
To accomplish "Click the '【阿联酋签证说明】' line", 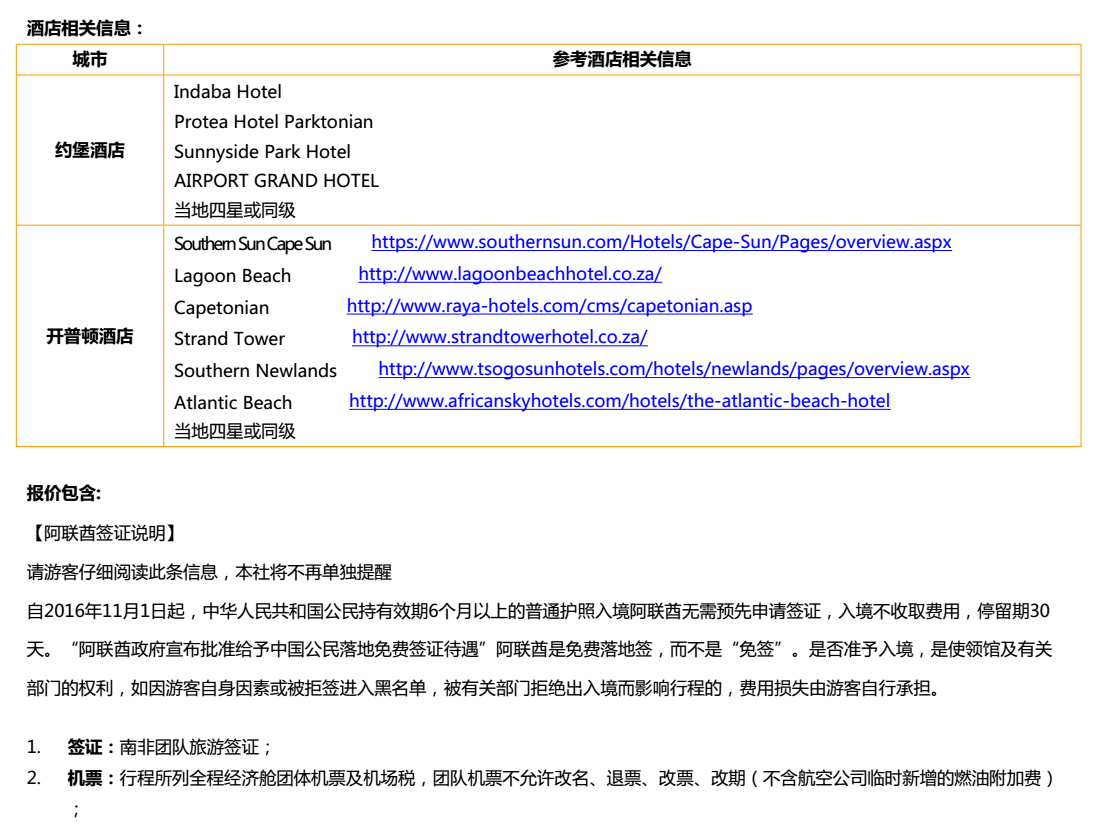I will [105, 534].
